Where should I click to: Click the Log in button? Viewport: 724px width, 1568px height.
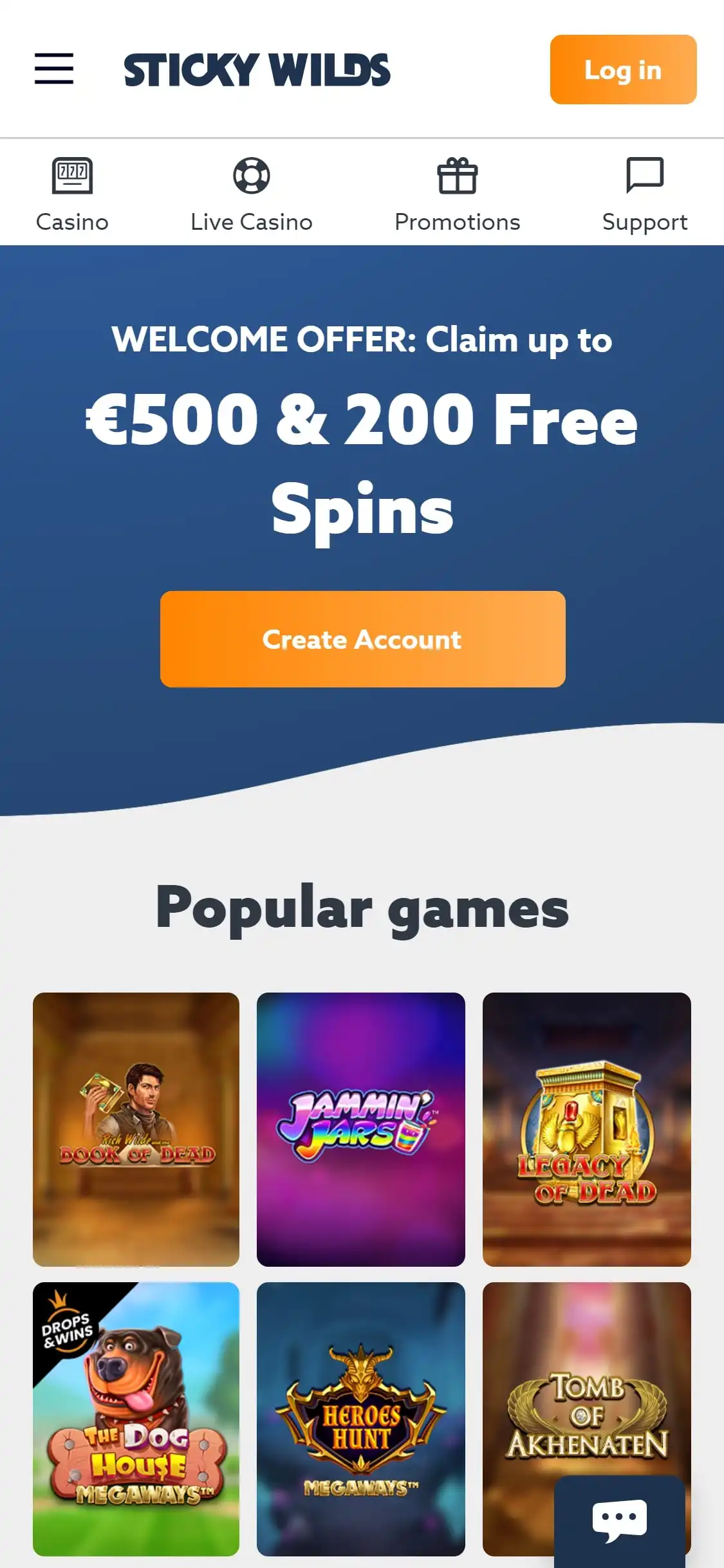point(623,70)
